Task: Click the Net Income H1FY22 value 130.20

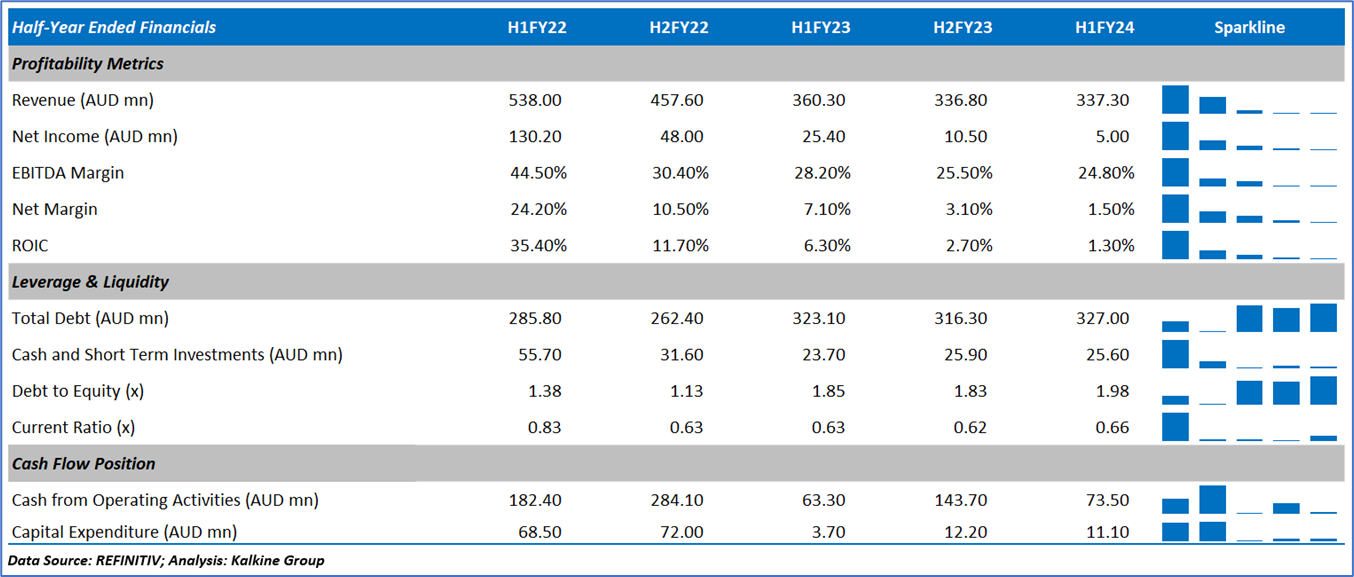Action: pyautogui.click(x=537, y=137)
